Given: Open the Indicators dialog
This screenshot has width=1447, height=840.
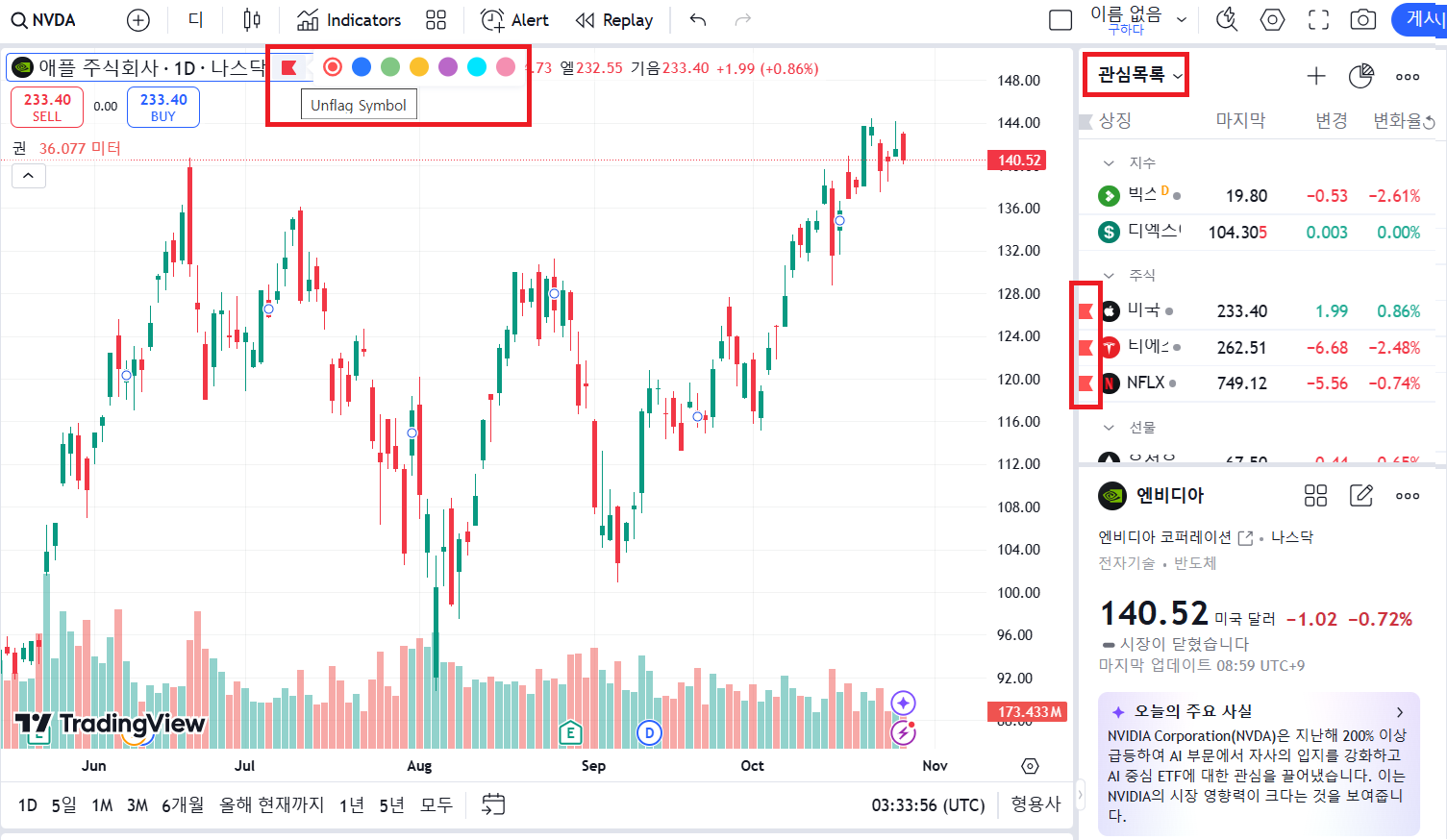Looking at the screenshot, I should (x=349, y=20).
